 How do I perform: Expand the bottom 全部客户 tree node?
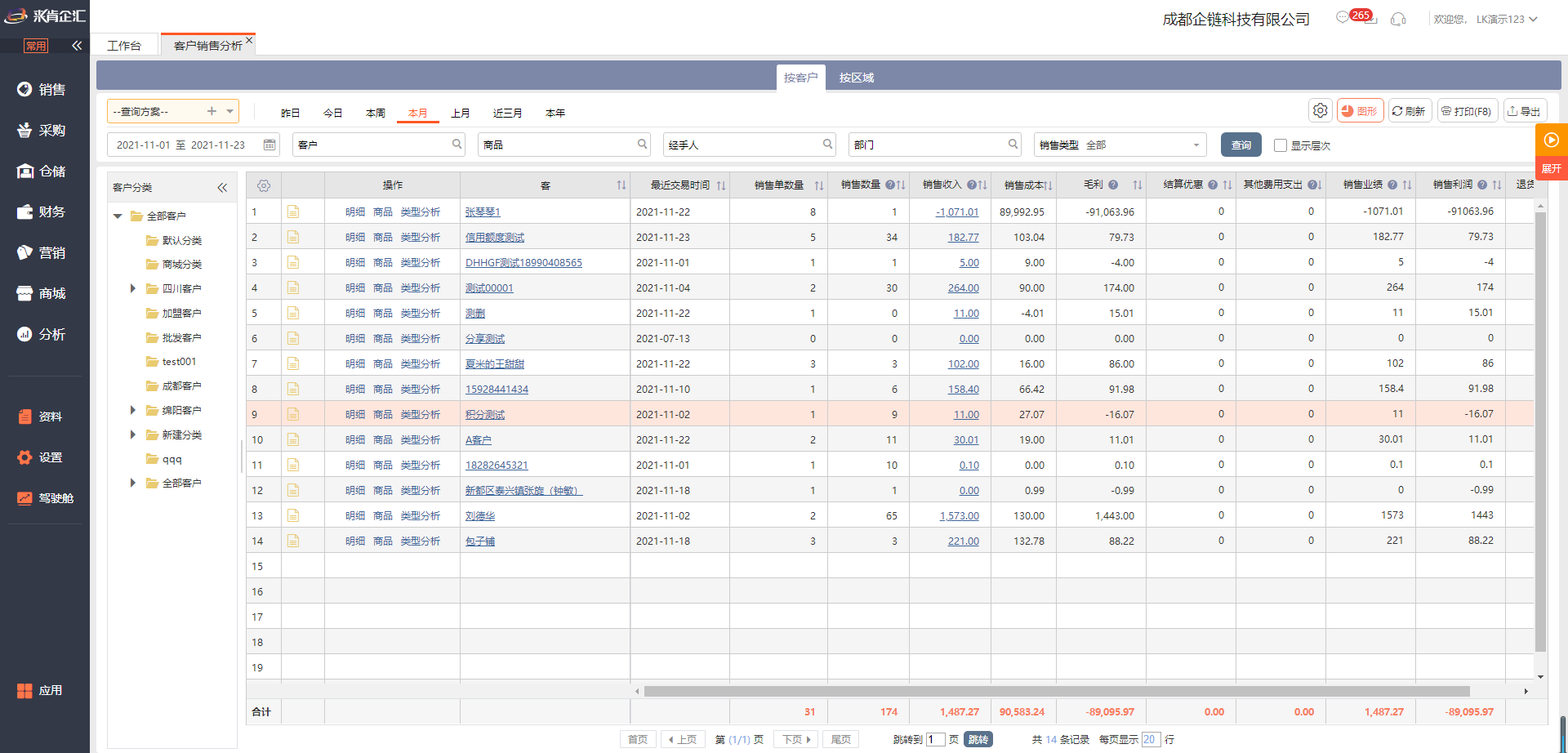coord(133,483)
